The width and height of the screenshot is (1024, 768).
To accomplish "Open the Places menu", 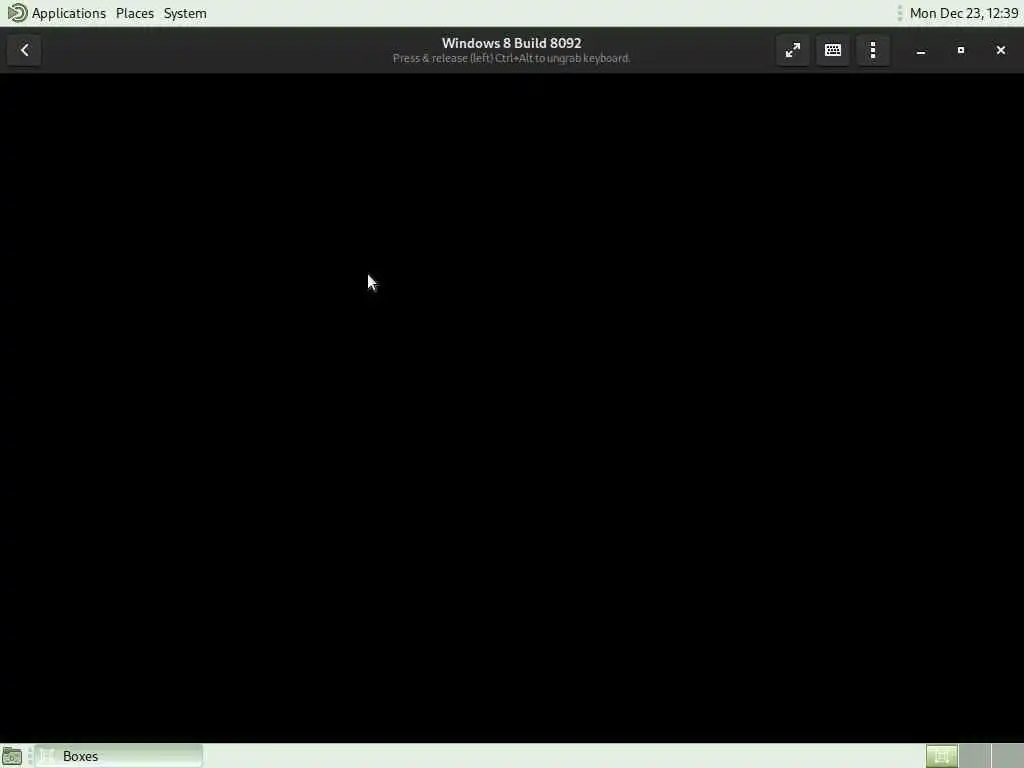I will (135, 13).
